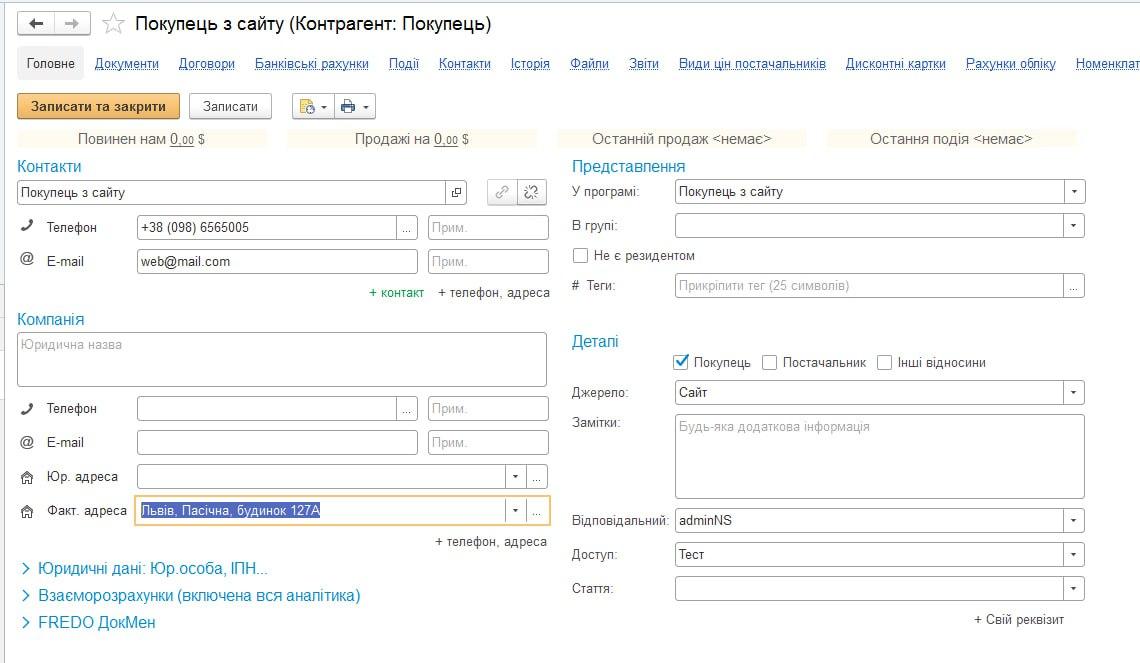Click the + контакт link
The image size is (1140, 663).
(396, 292)
